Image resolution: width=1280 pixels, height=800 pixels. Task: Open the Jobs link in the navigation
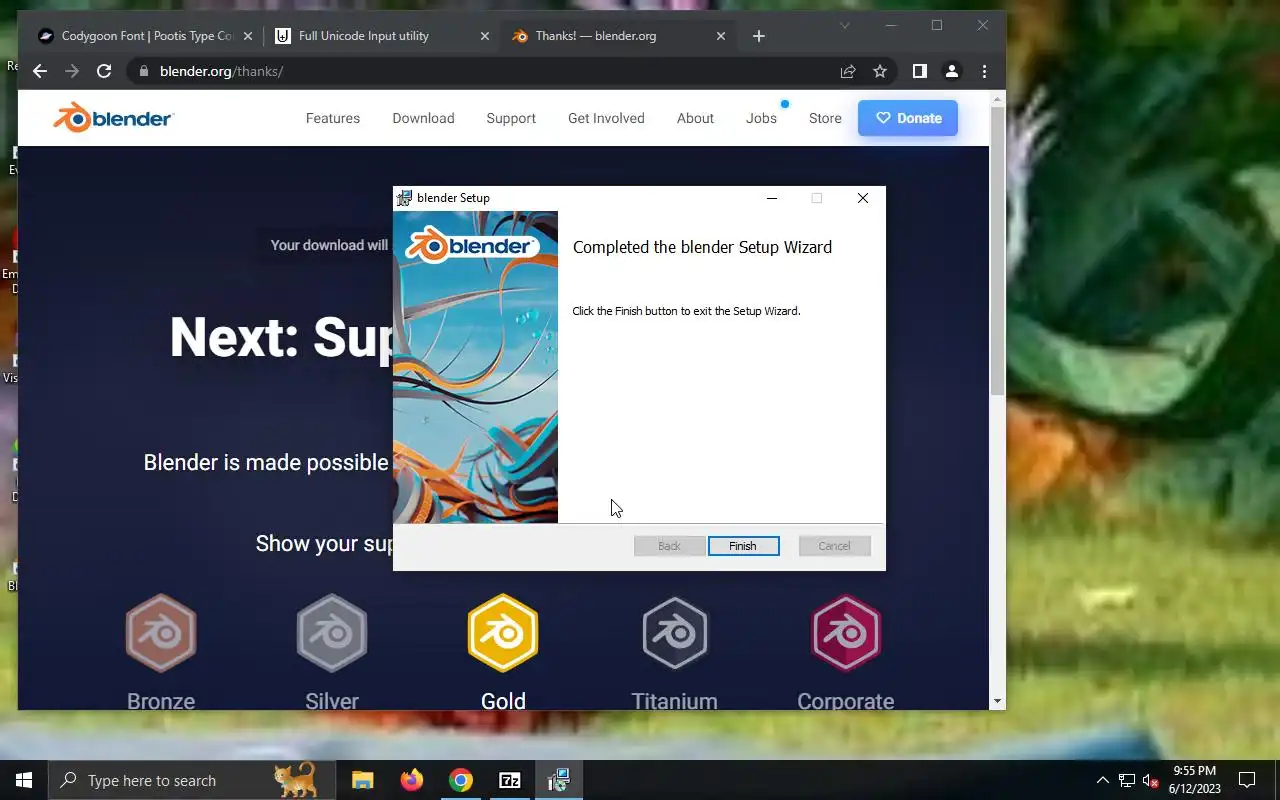pos(761,118)
